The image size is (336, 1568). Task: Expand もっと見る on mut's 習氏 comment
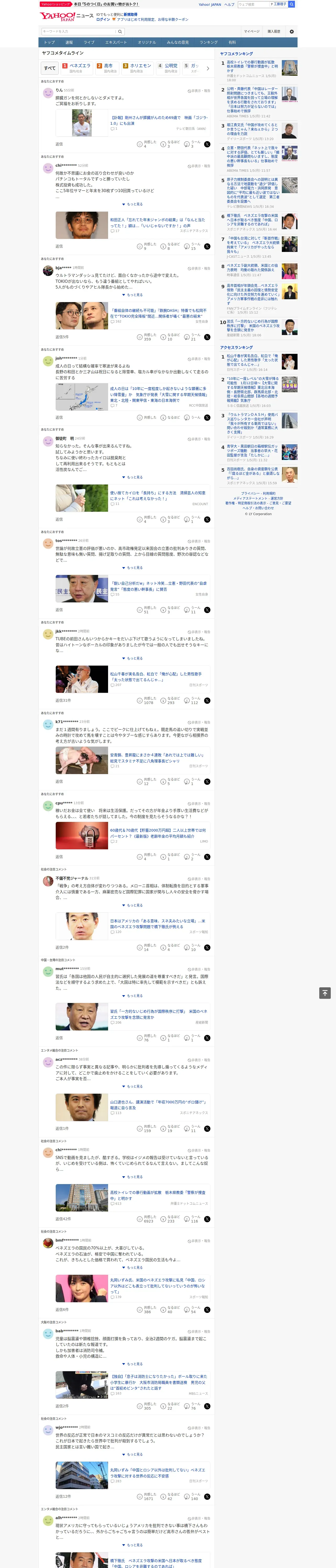tap(132, 996)
